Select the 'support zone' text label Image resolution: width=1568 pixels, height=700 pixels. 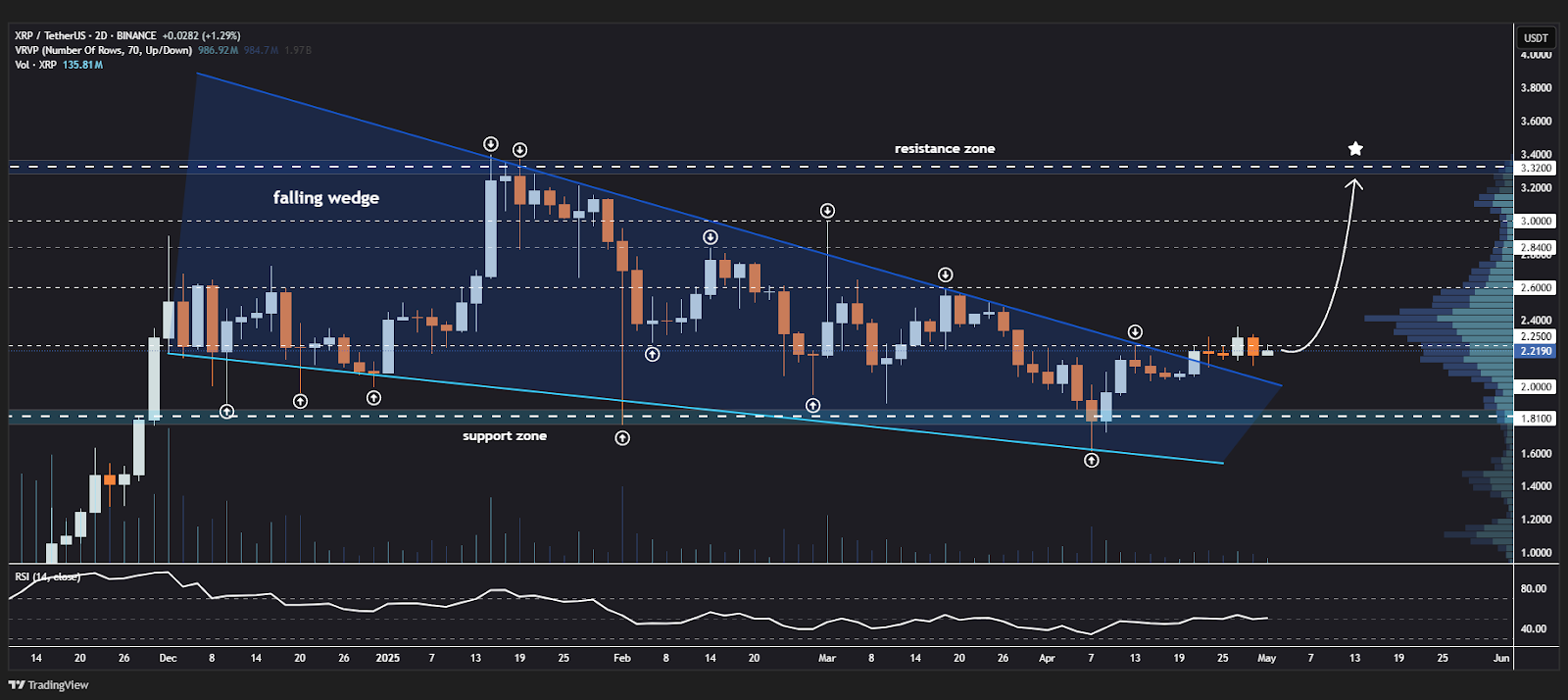(504, 436)
